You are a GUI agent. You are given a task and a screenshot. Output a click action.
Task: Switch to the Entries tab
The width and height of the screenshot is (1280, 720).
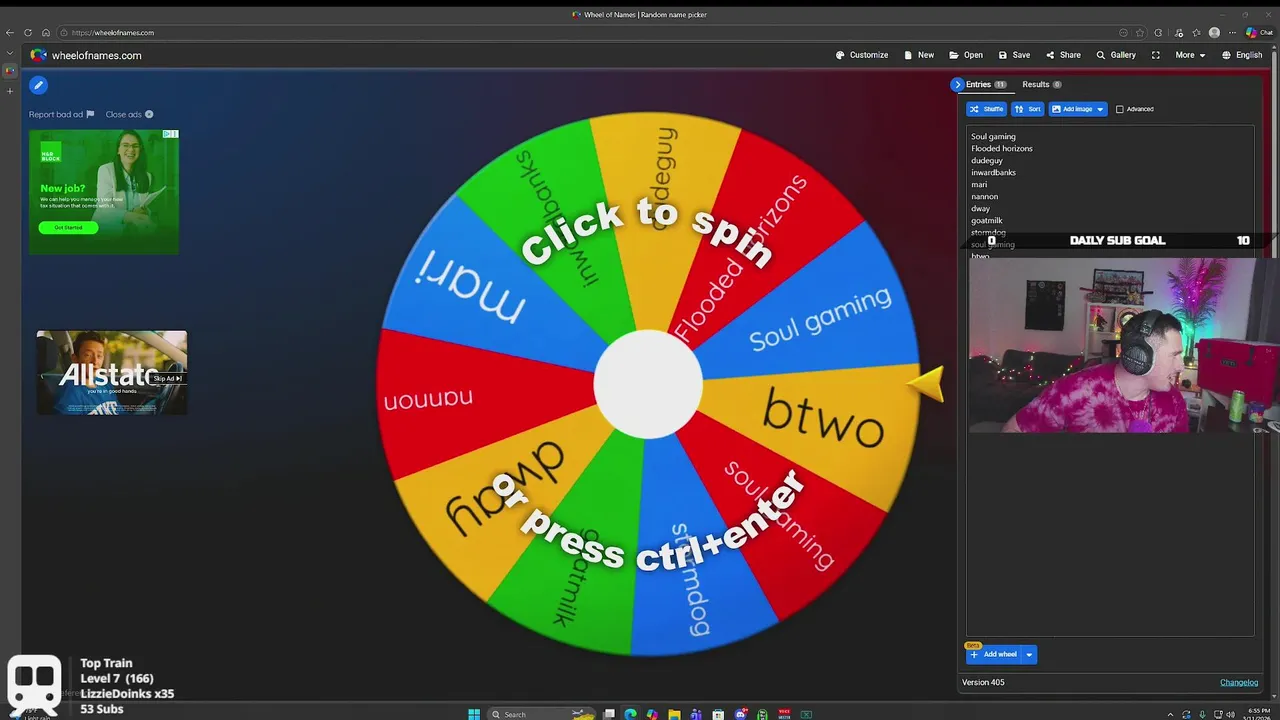tap(986, 85)
